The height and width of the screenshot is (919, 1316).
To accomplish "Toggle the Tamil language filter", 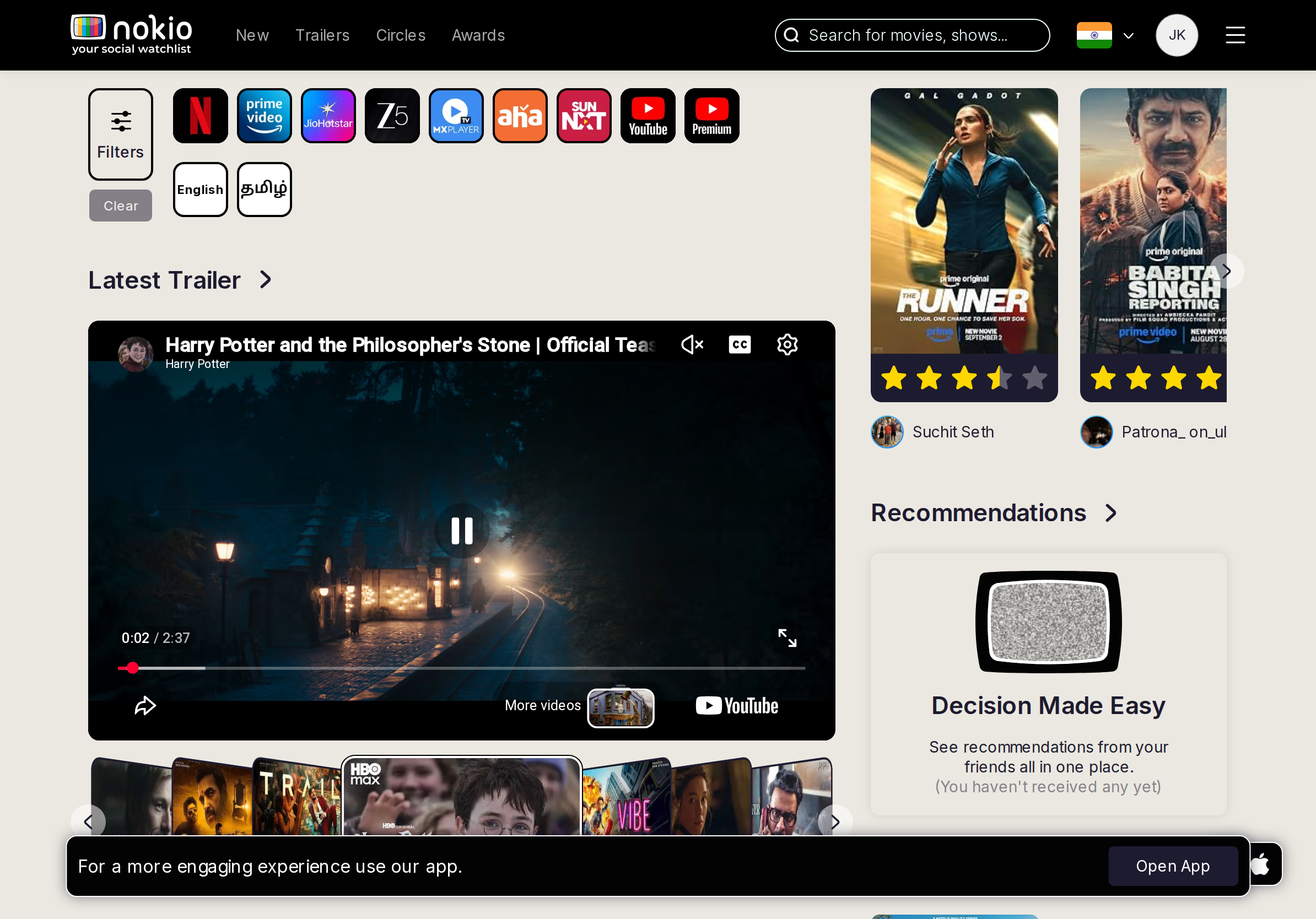I will (264, 190).
